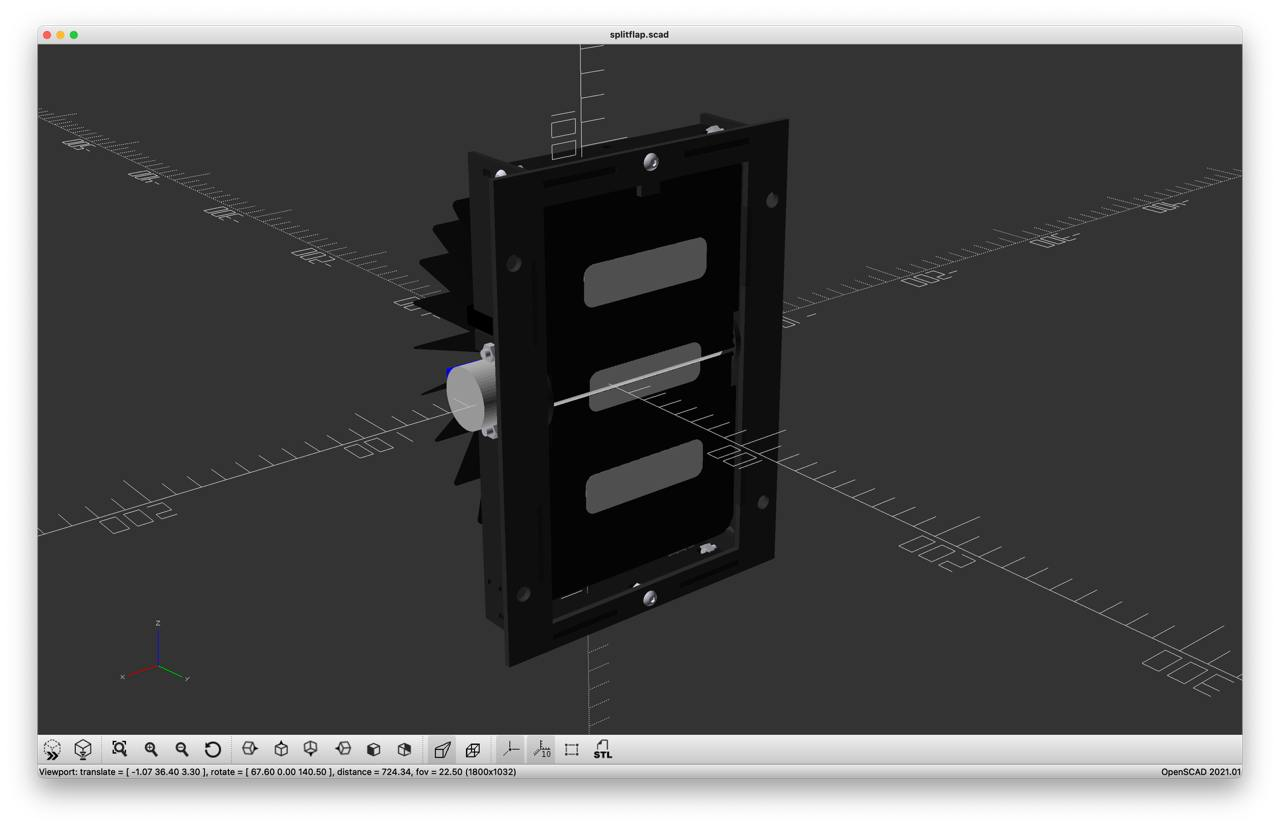Click the View All icon
Image resolution: width=1280 pixels, height=828 pixels.
pyautogui.click(x=82, y=748)
